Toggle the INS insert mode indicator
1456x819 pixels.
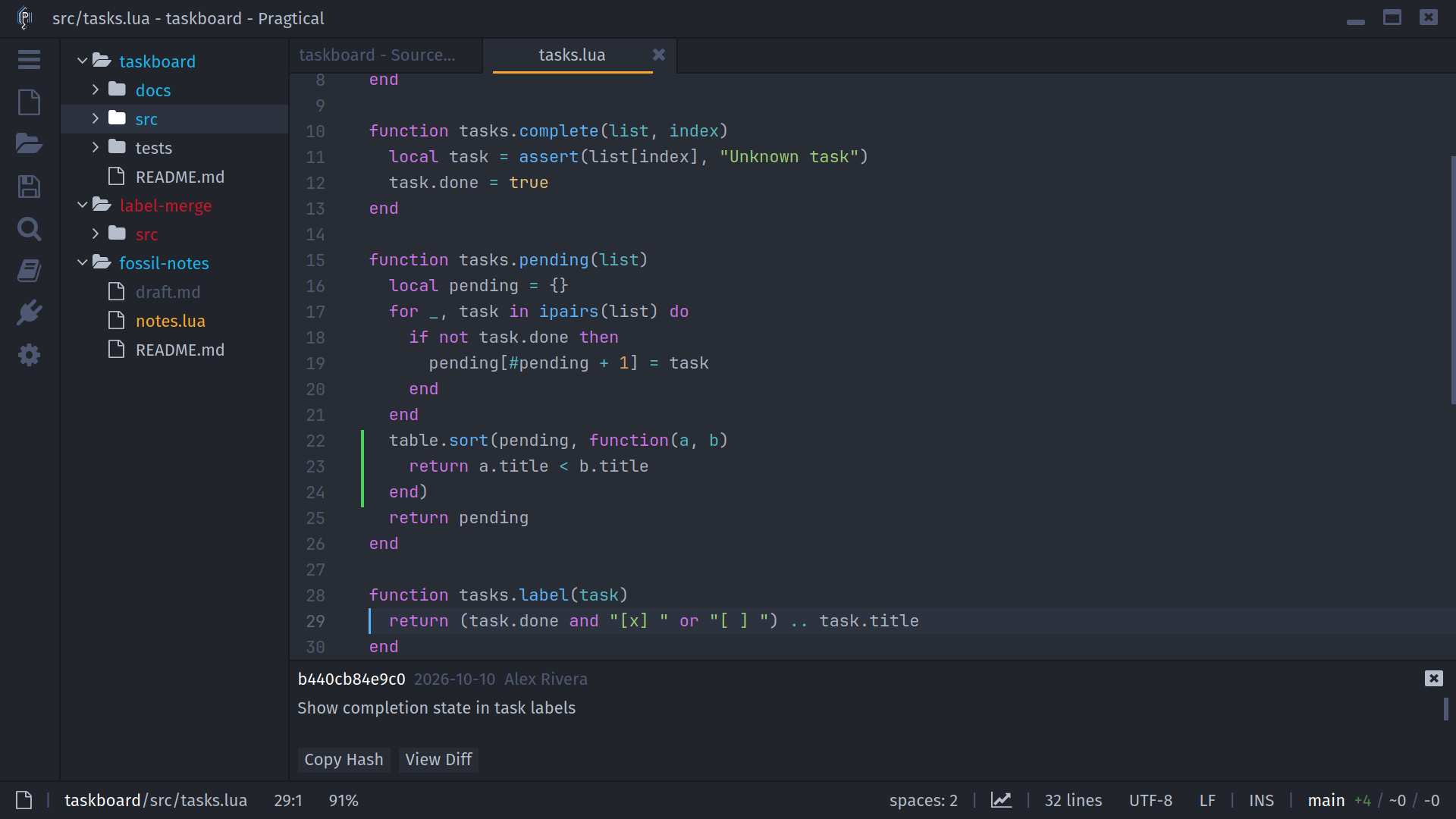pos(1261,800)
